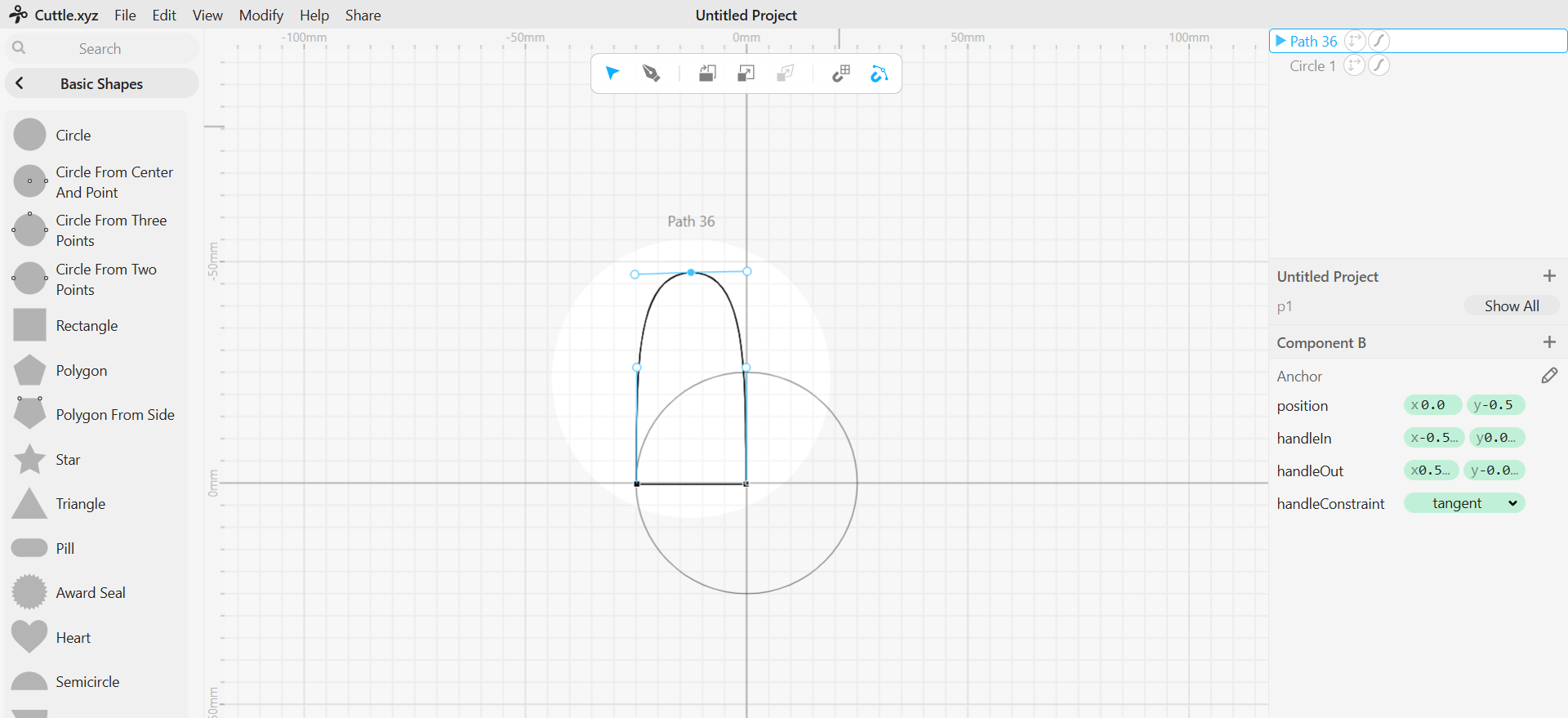The width and height of the screenshot is (1568, 718).
Task: Click the Circle shape icon
Action: pos(29,135)
